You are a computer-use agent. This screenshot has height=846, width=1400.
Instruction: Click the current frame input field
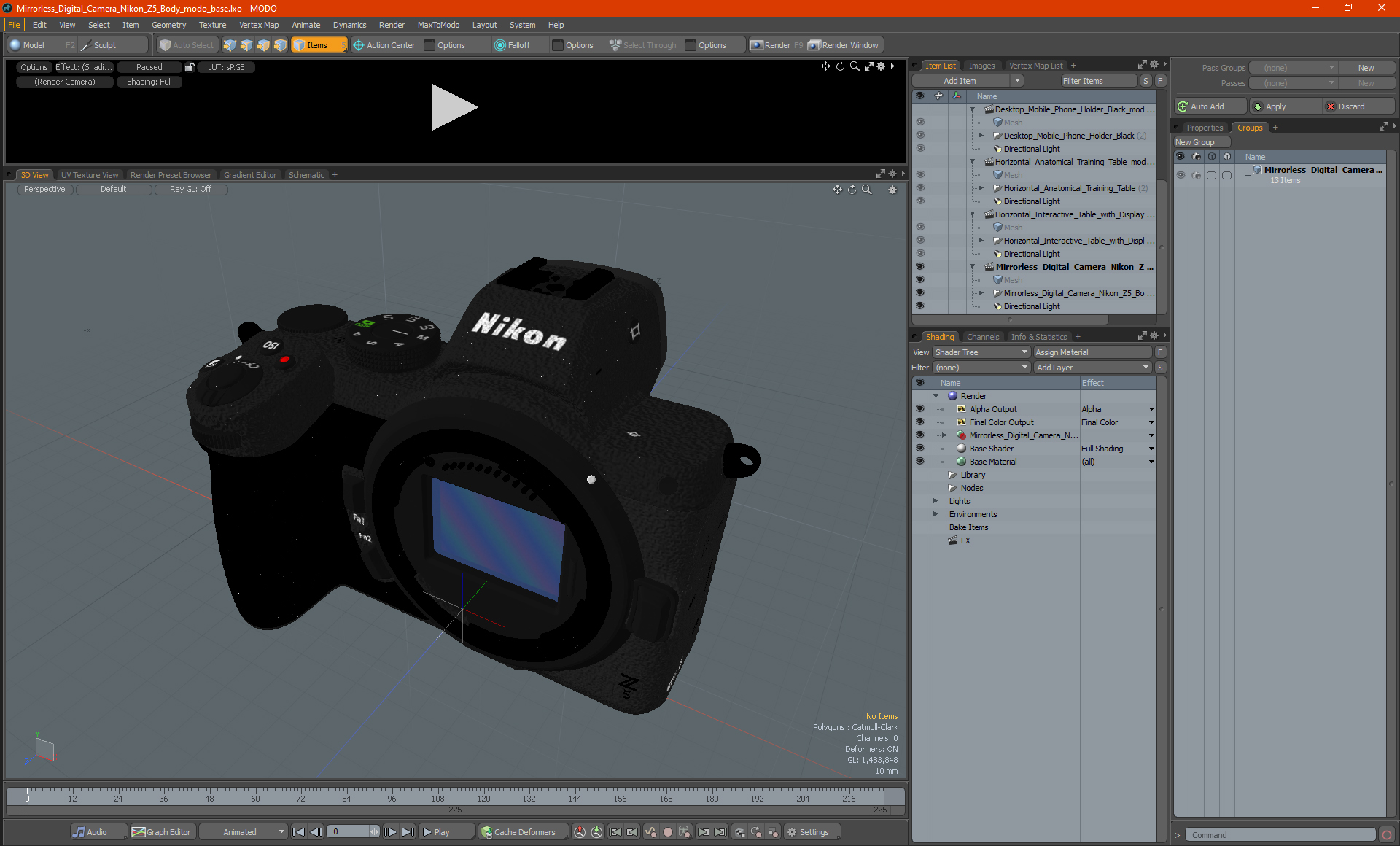coord(350,832)
